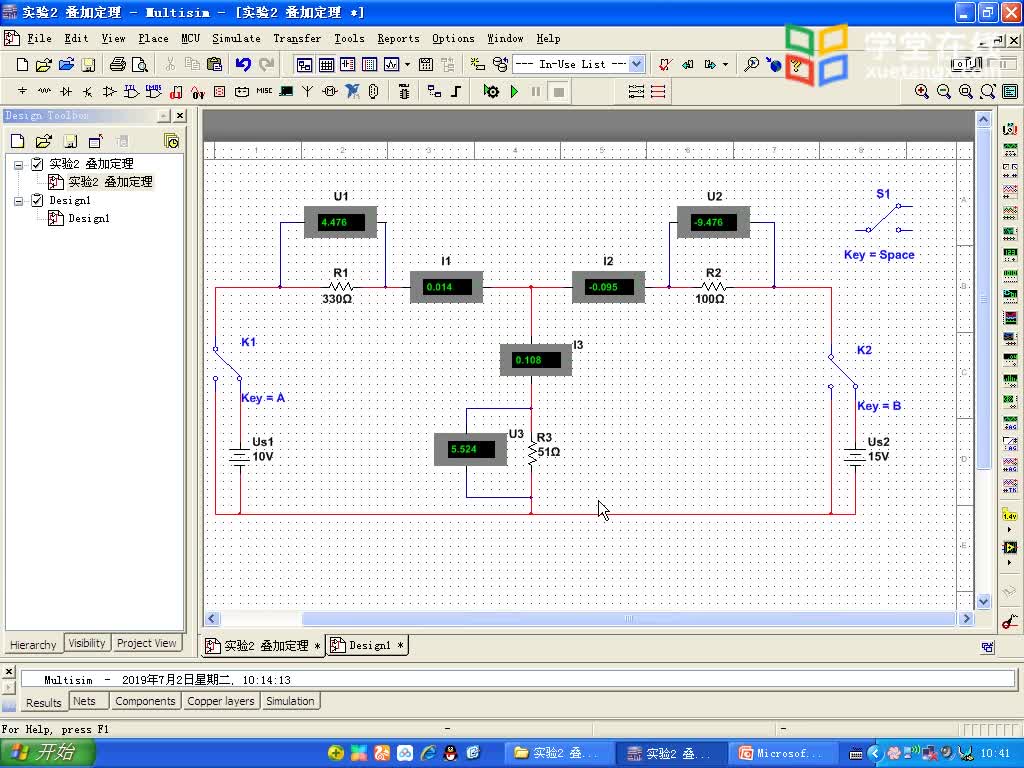Image resolution: width=1024 pixels, height=768 pixels.
Task: Toggle checkbox of Design1 root node
Action: coord(37,200)
